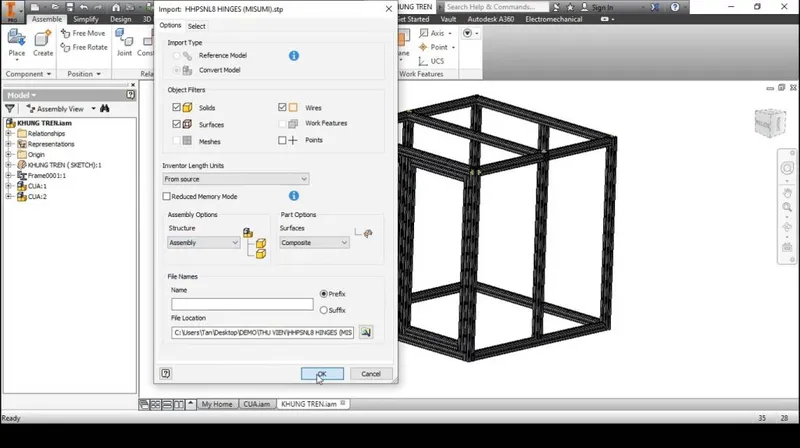Open the browser filter funnel icon
The image size is (800, 448).
coord(10,109)
